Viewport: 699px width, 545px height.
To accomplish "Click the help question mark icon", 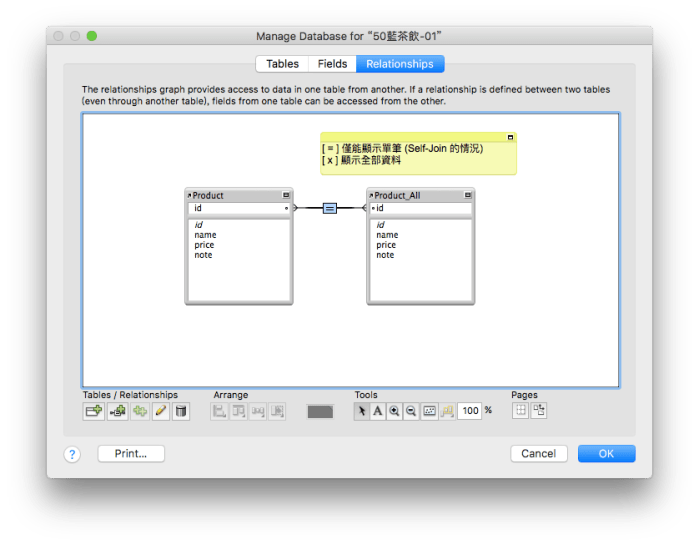I will click(72, 454).
